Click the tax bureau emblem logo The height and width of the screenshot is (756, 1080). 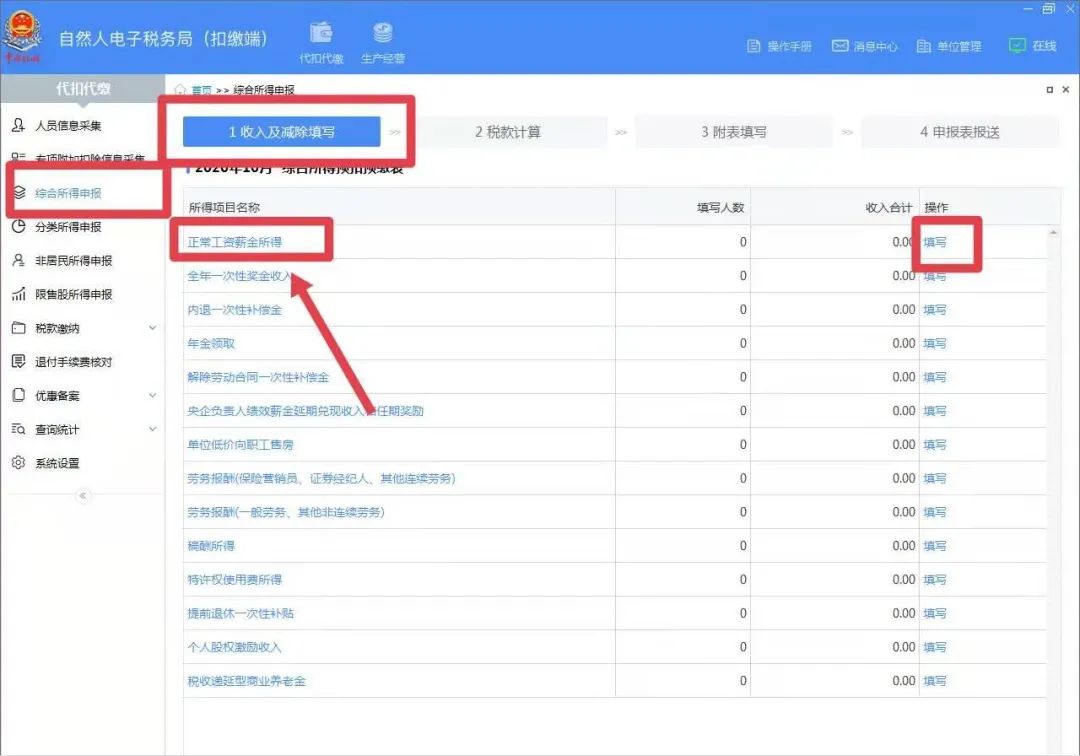pos(23,36)
